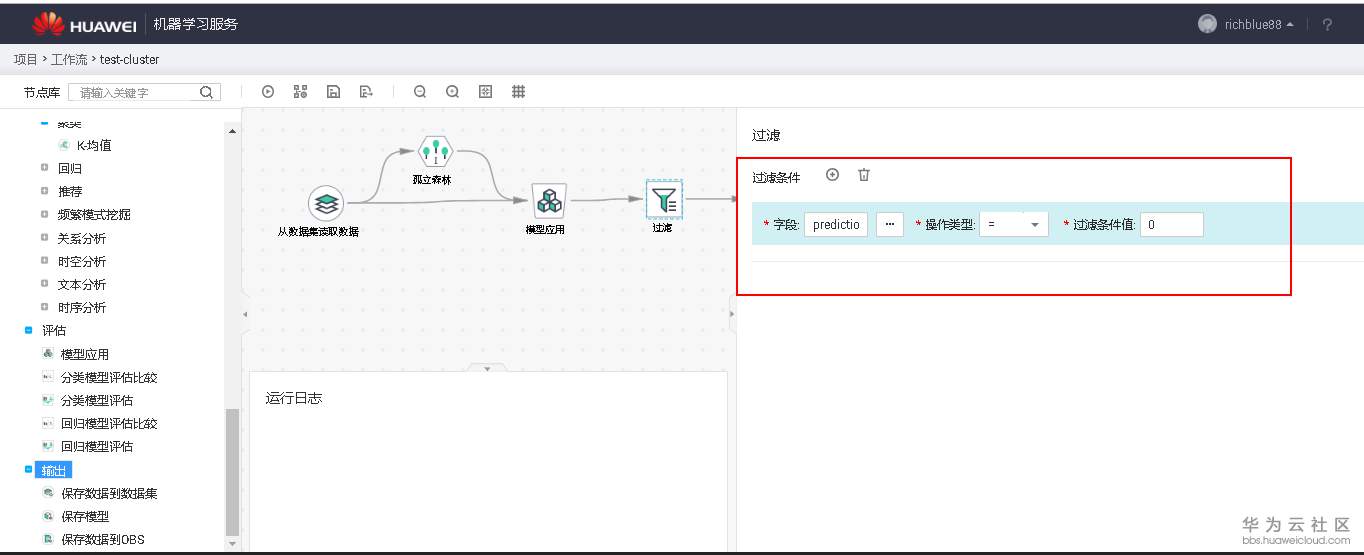
Task: Collapse the properties panel side arrow
Action: pos(732,315)
